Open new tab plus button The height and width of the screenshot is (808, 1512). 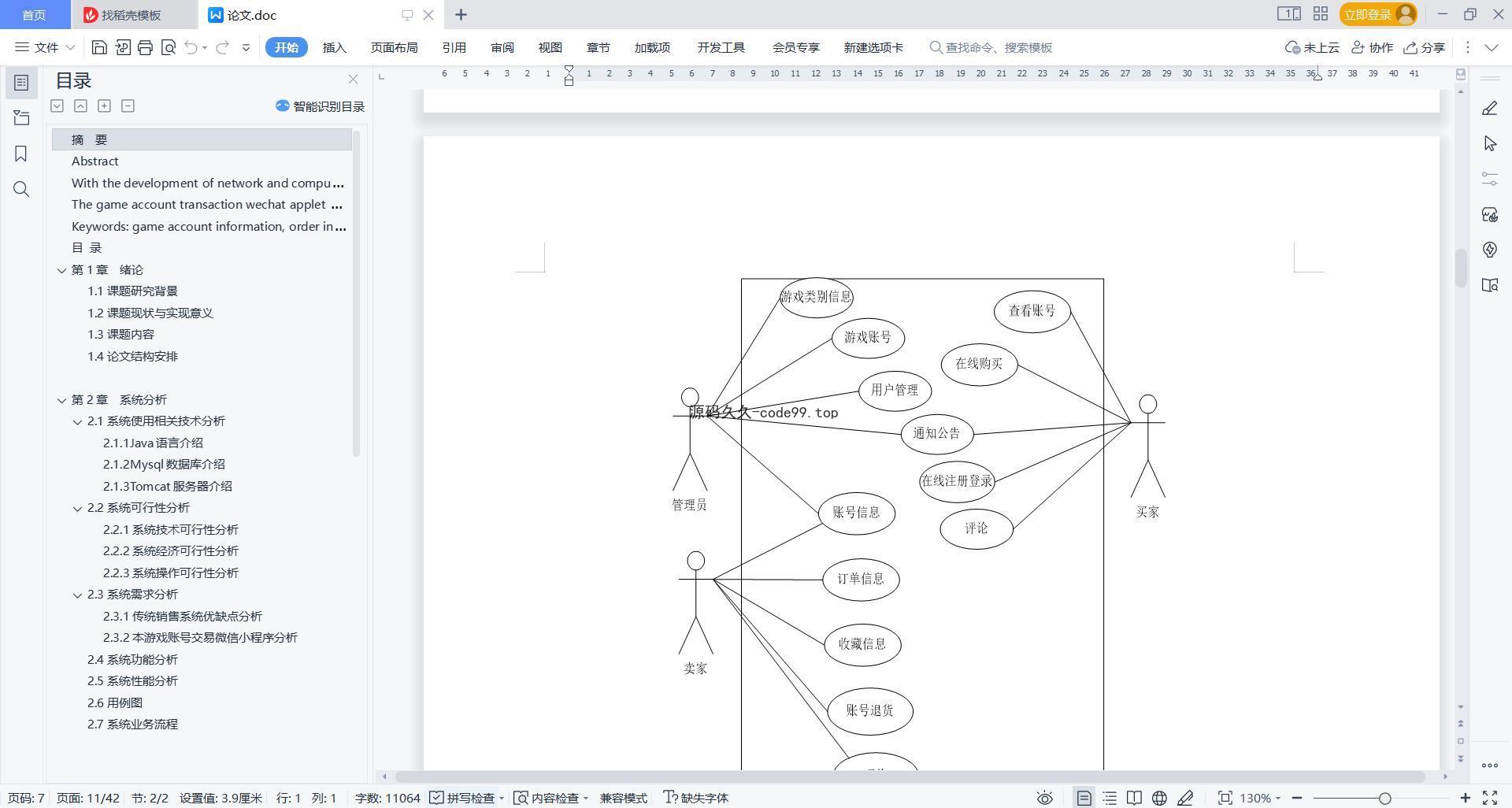point(461,15)
